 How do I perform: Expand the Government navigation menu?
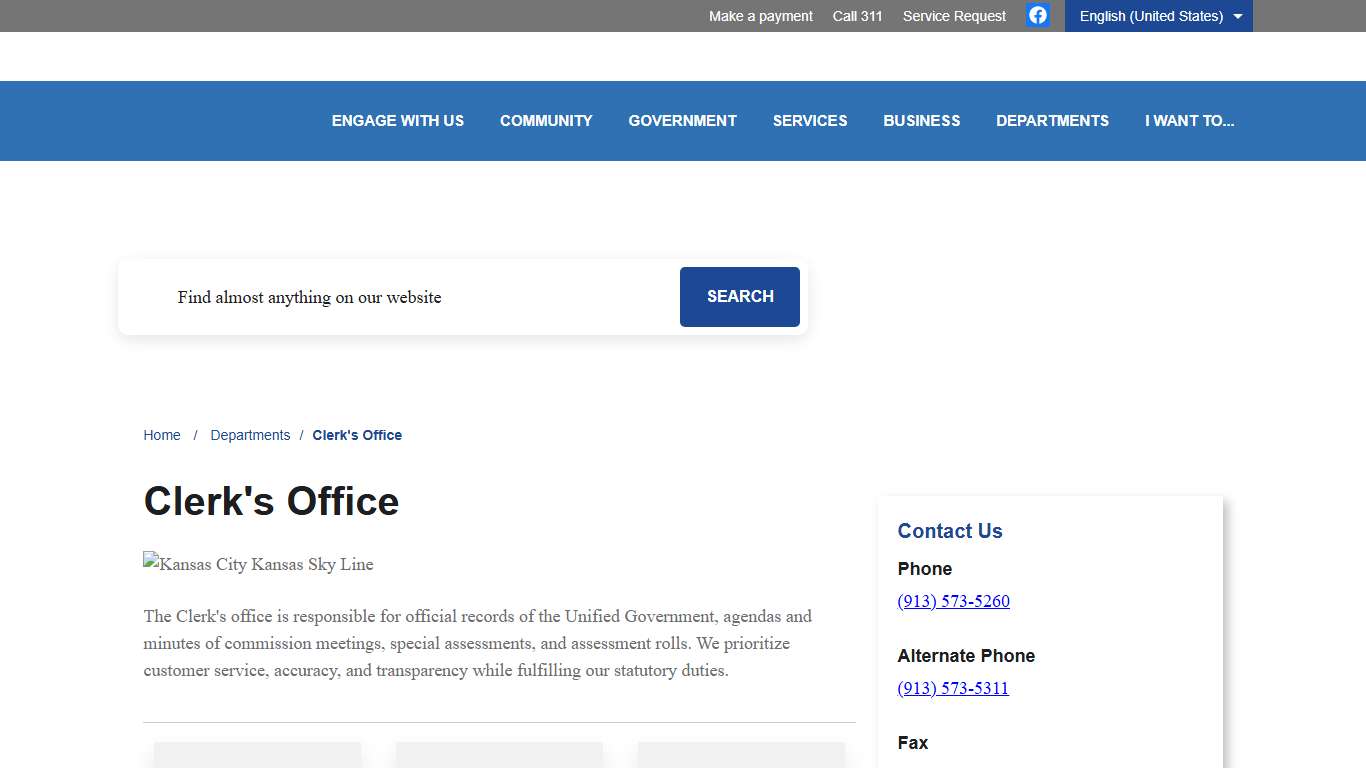pos(682,121)
